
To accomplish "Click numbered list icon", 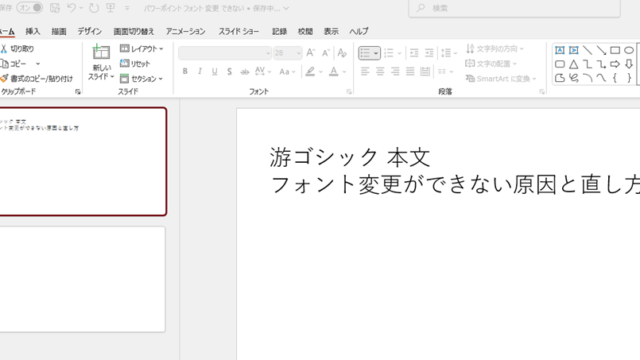I will [x=389, y=53].
